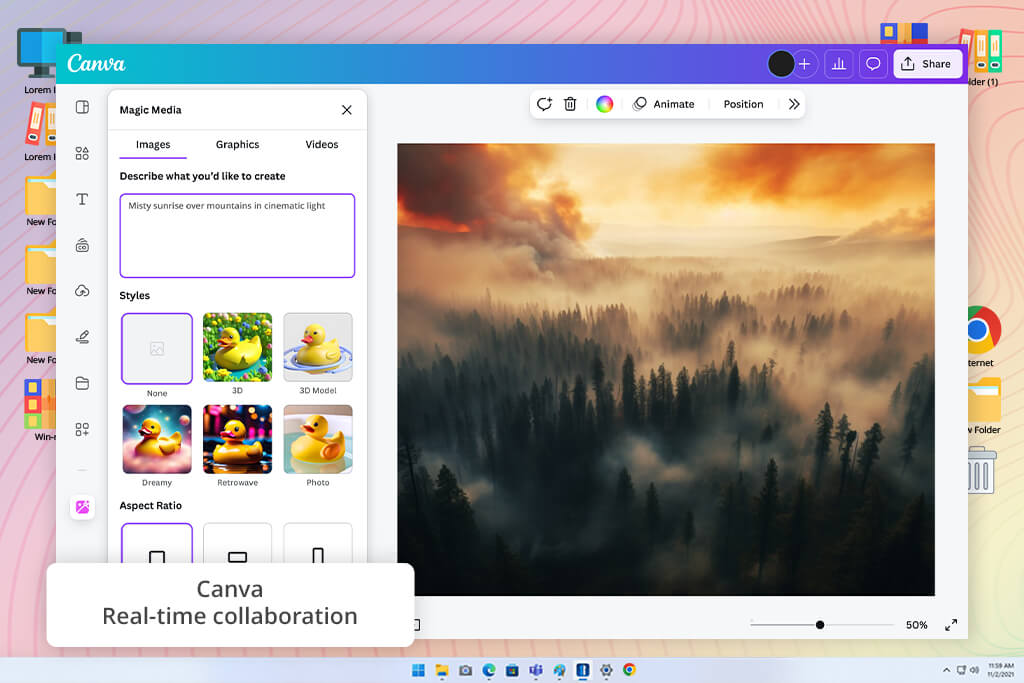Select the Retrowave style
The image size is (1024, 683).
click(237, 439)
